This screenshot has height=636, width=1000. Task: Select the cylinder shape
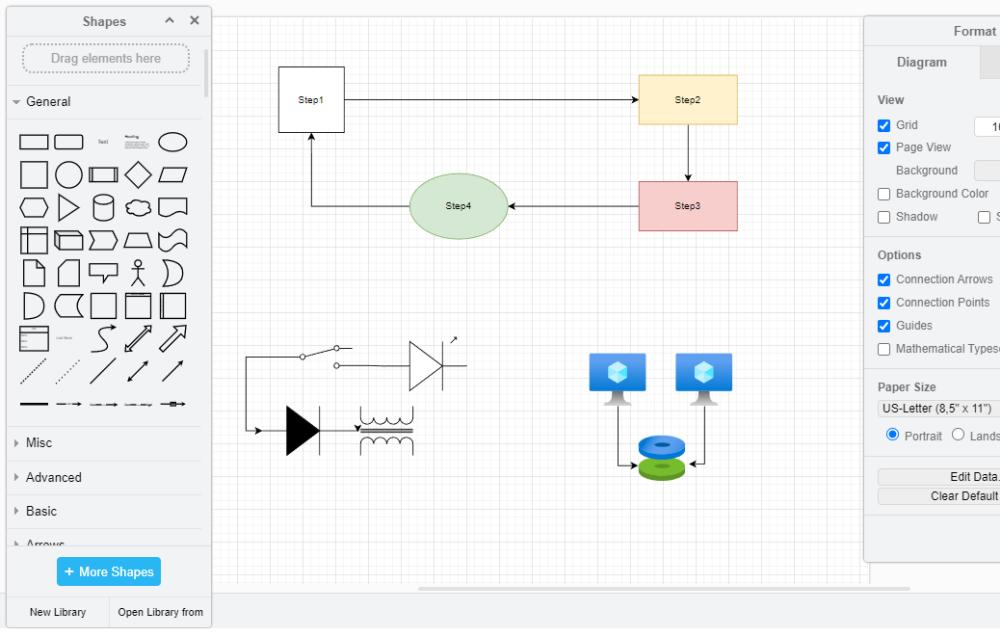(103, 208)
